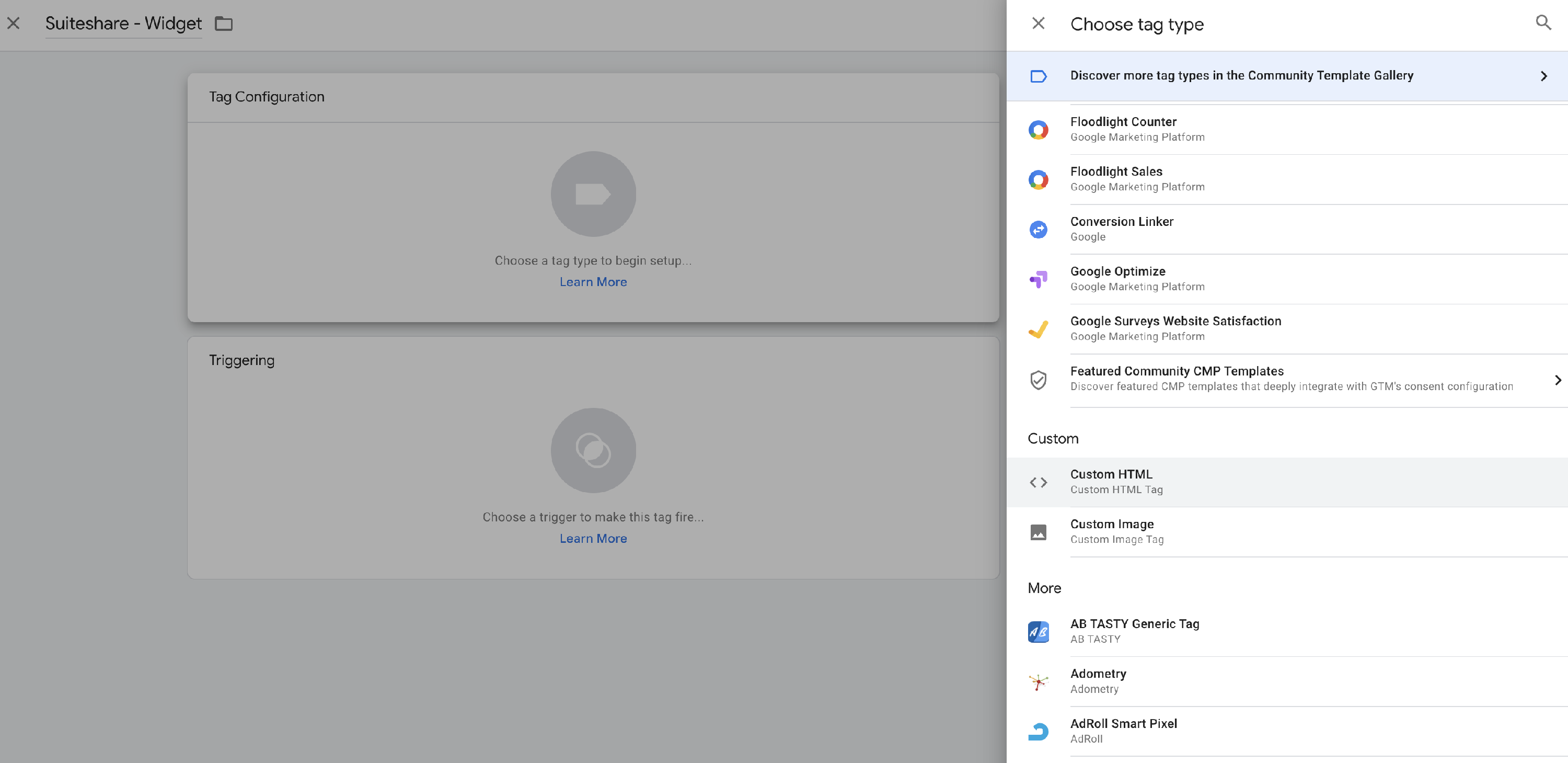This screenshot has width=1568, height=763.
Task: Open Learn More link under Tag Configuration
Action: [x=593, y=282]
